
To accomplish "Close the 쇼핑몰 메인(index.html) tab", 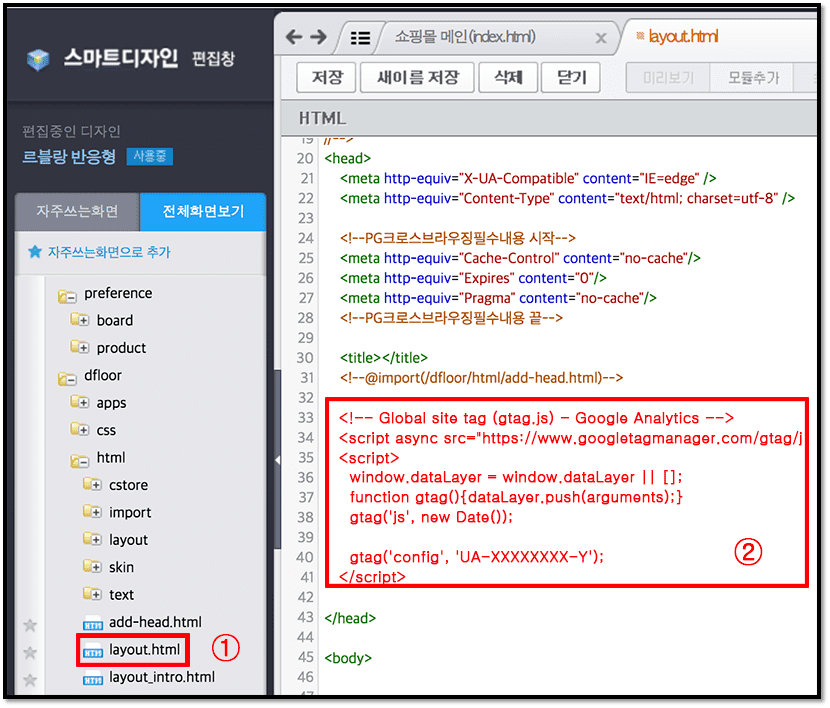I will (x=601, y=38).
